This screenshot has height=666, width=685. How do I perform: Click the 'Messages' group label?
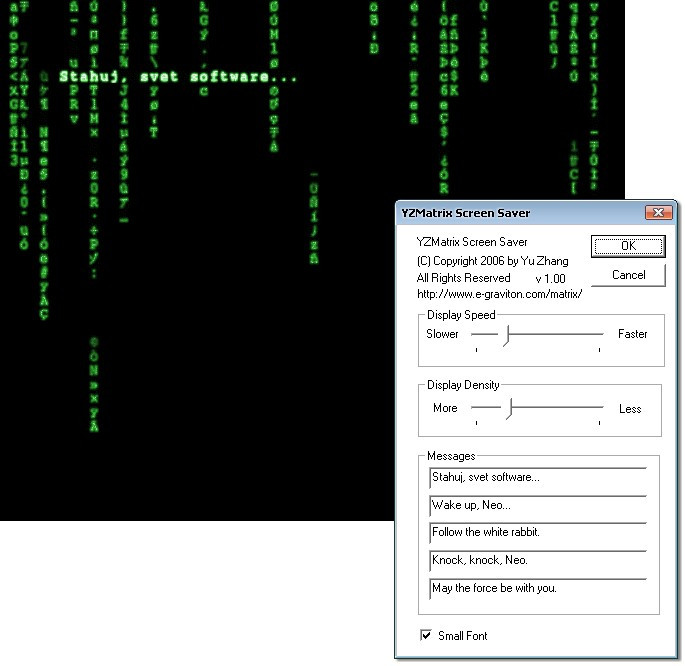tap(451, 456)
